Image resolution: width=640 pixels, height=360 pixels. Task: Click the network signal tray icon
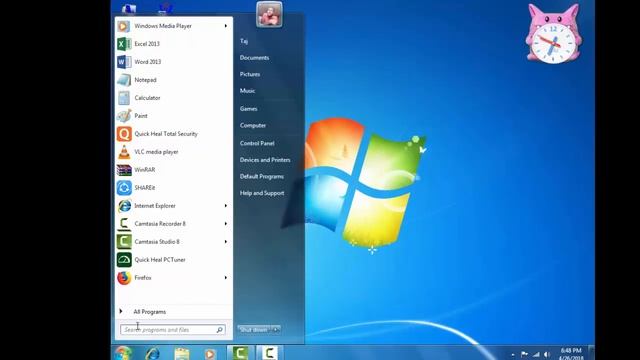[x=536, y=355]
